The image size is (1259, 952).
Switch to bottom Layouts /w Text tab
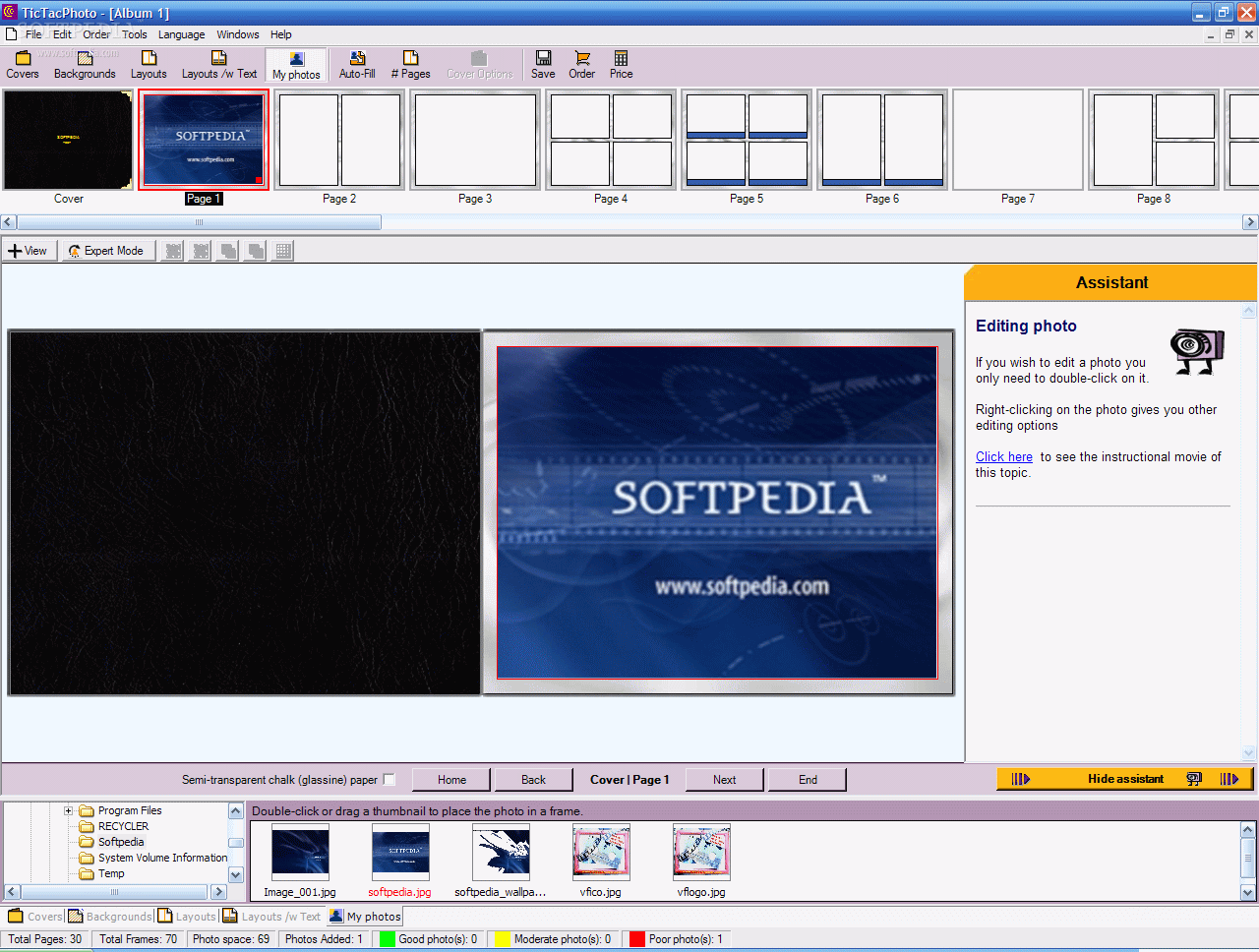point(272,917)
